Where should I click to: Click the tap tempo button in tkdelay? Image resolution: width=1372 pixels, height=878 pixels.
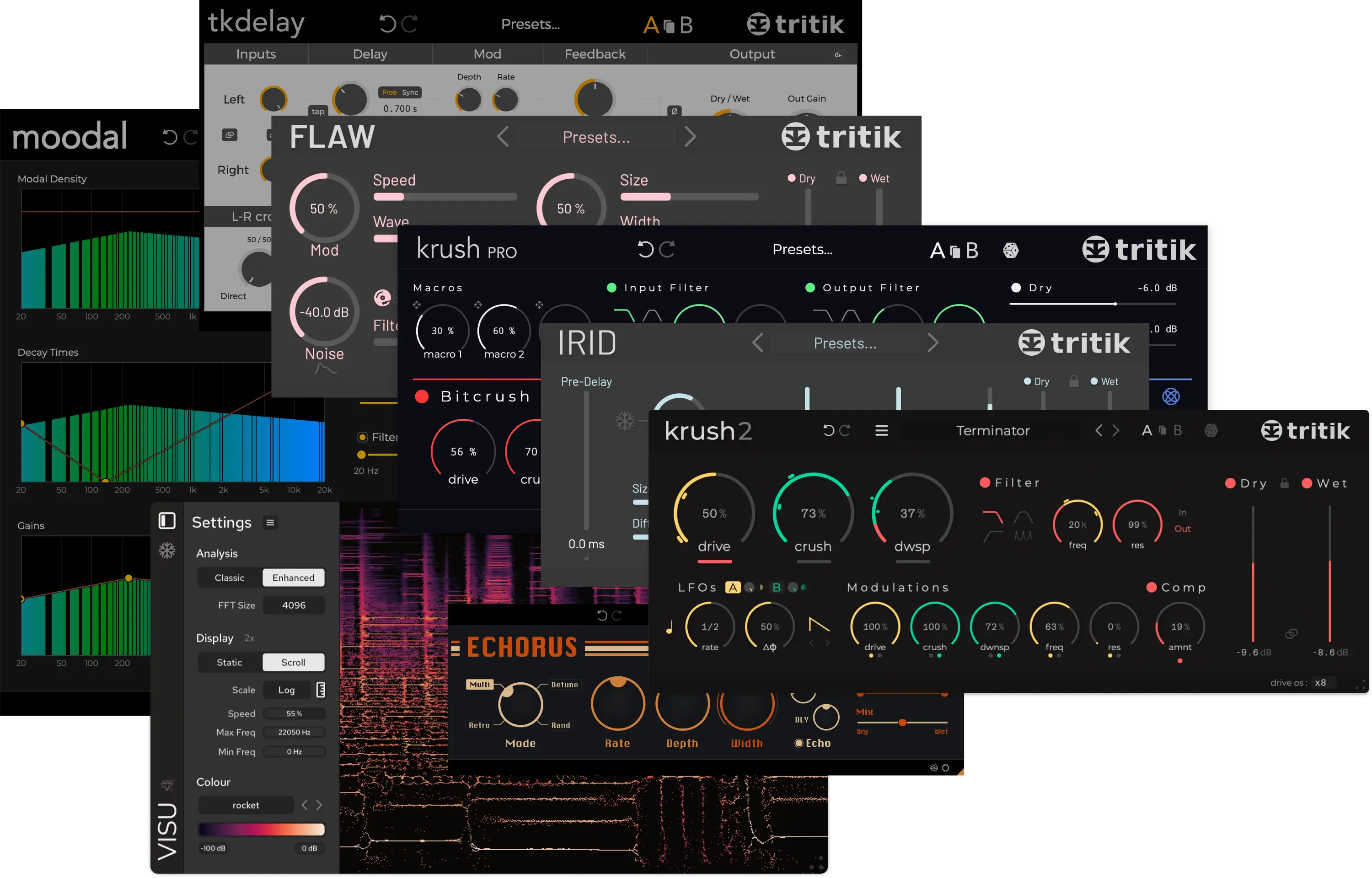(318, 111)
